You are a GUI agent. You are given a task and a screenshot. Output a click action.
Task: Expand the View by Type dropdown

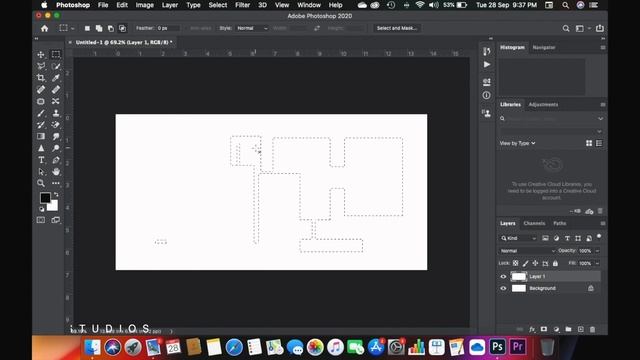click(517, 143)
